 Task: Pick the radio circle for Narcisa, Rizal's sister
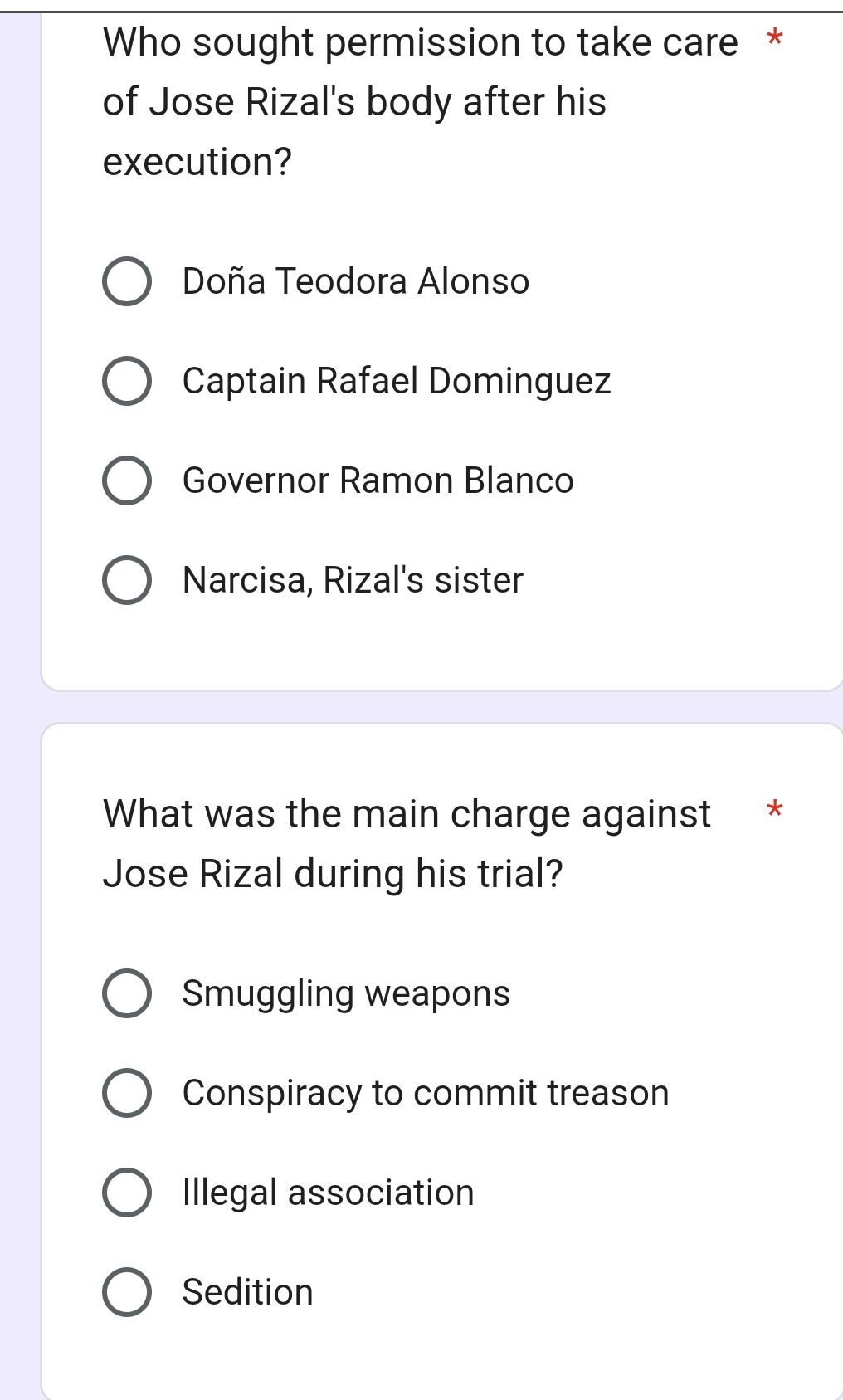click(x=127, y=581)
